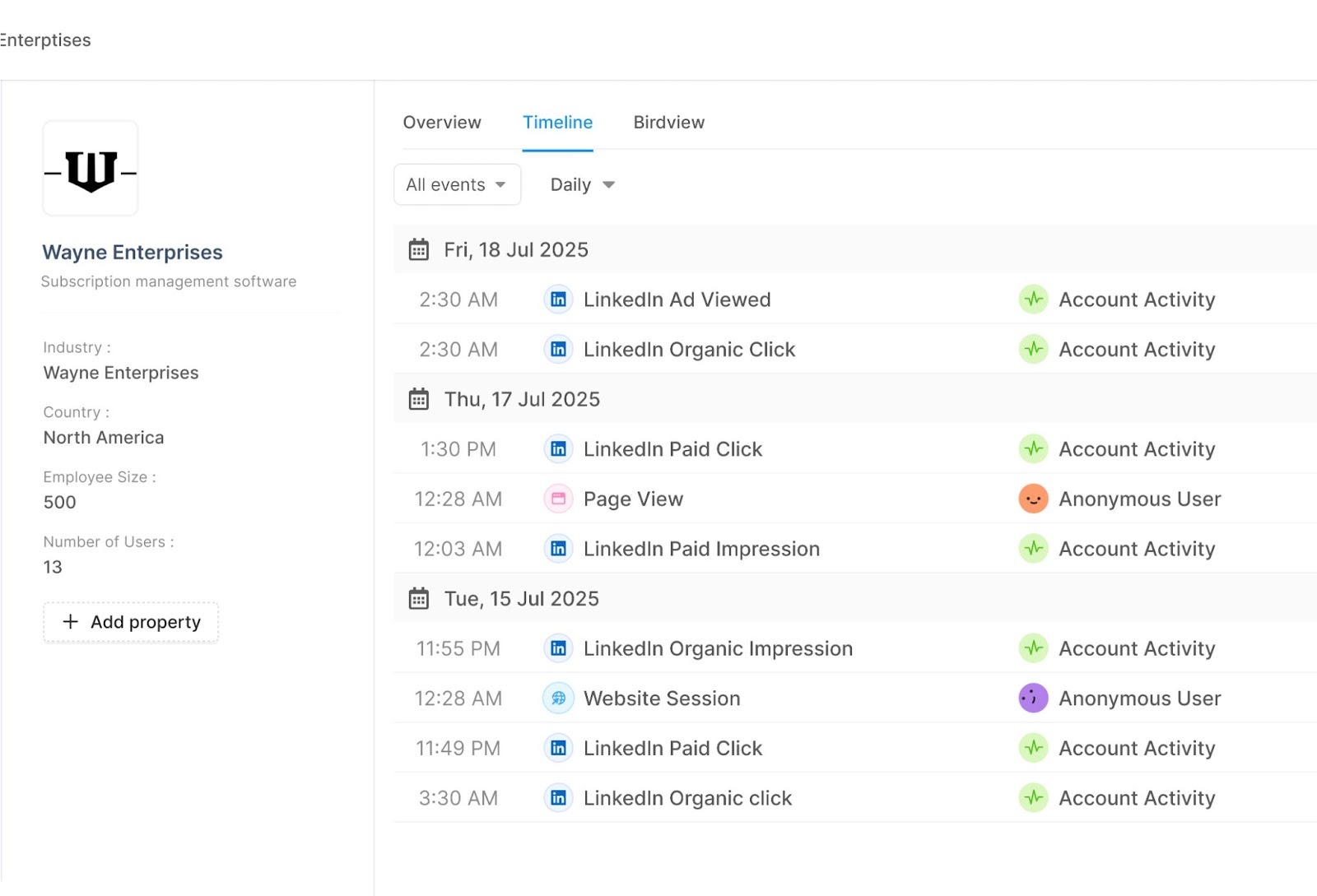Open the LinkedIn Organic Impression event
Image resolution: width=1317 pixels, height=896 pixels.
click(x=718, y=648)
